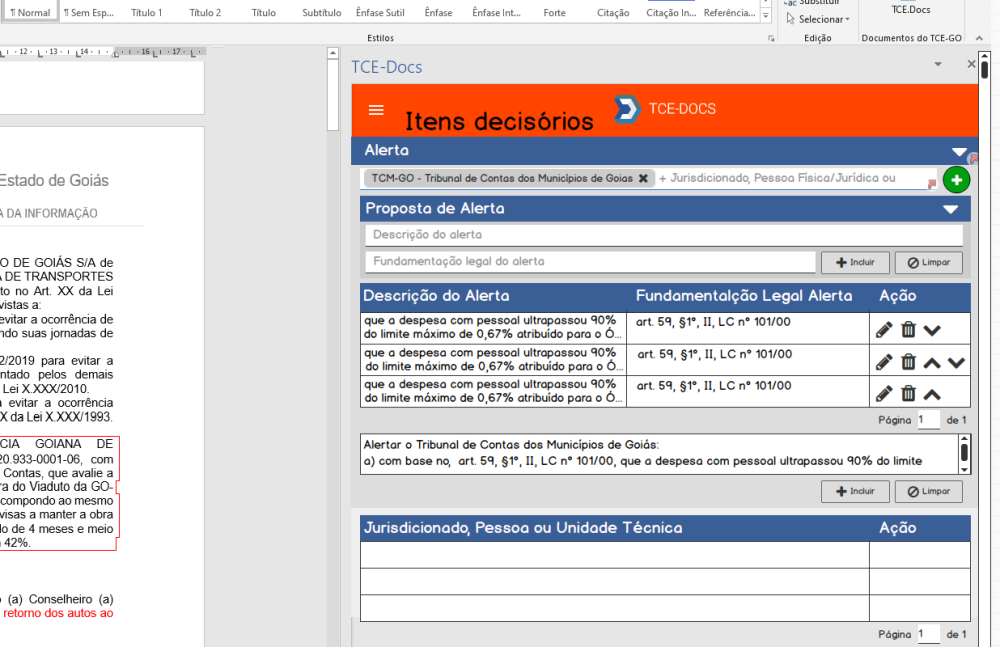Viewport: 1000px width, 647px height.
Task: Click the green add recipient button
Action: coord(956,181)
